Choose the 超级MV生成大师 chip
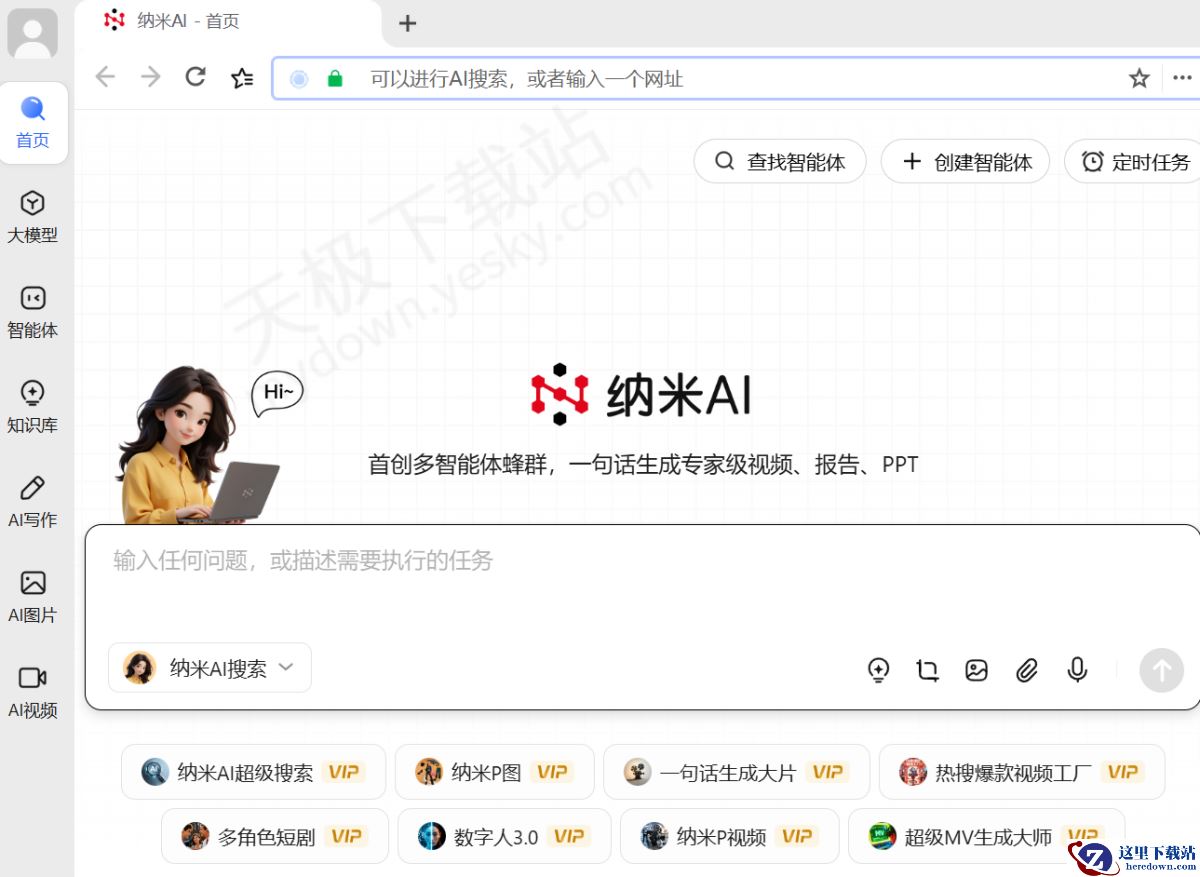 (986, 836)
